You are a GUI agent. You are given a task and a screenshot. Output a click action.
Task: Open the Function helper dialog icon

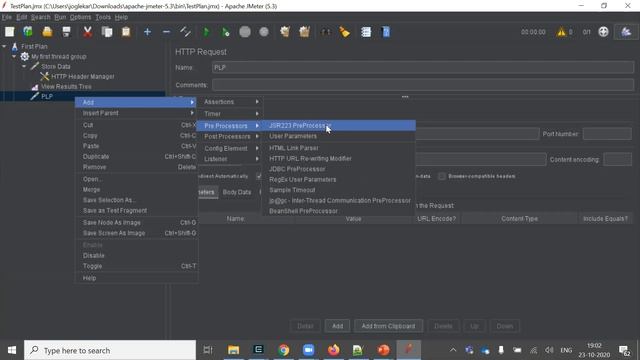pyautogui.click(x=366, y=32)
